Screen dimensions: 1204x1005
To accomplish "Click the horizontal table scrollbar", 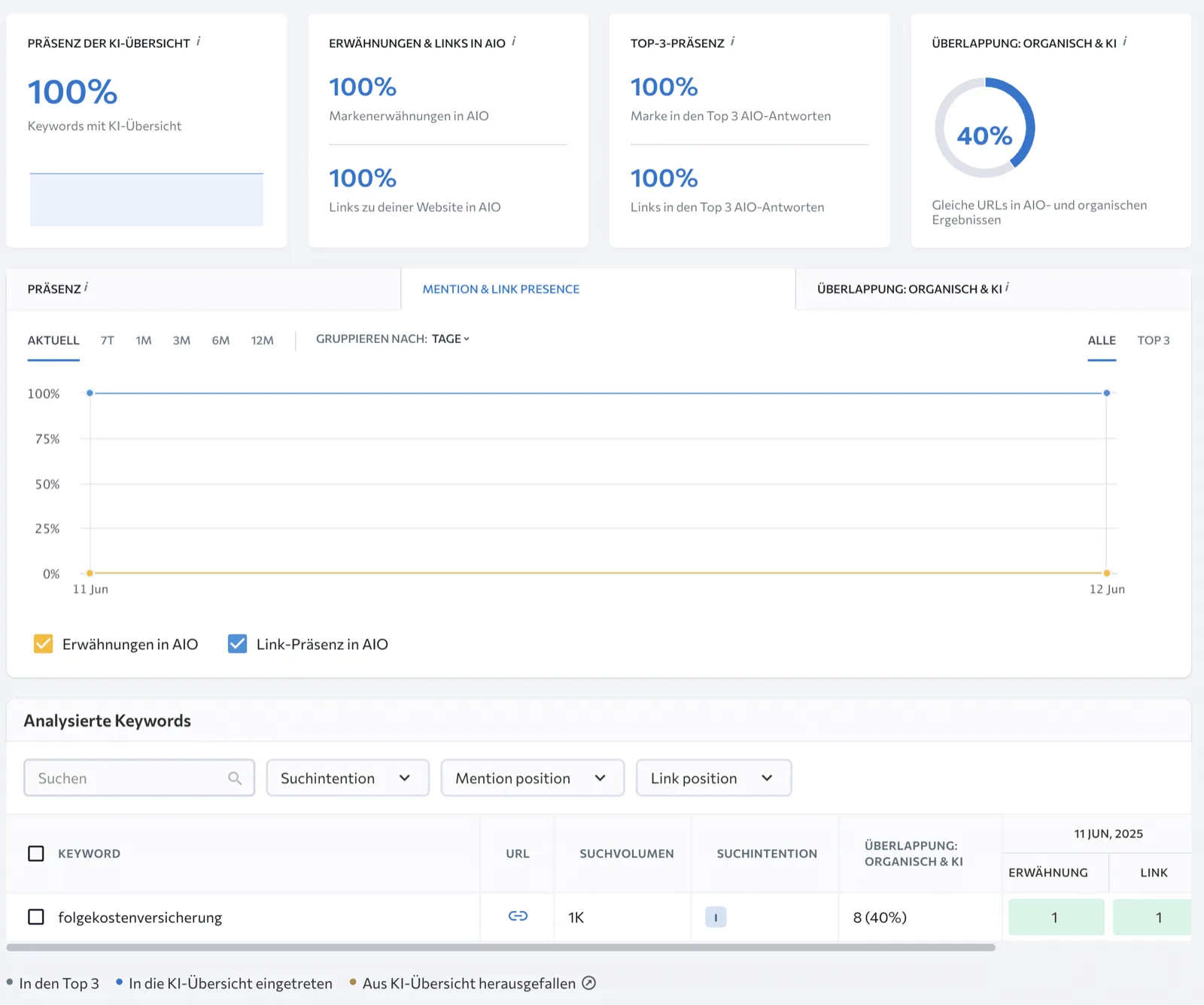I will coord(500,947).
